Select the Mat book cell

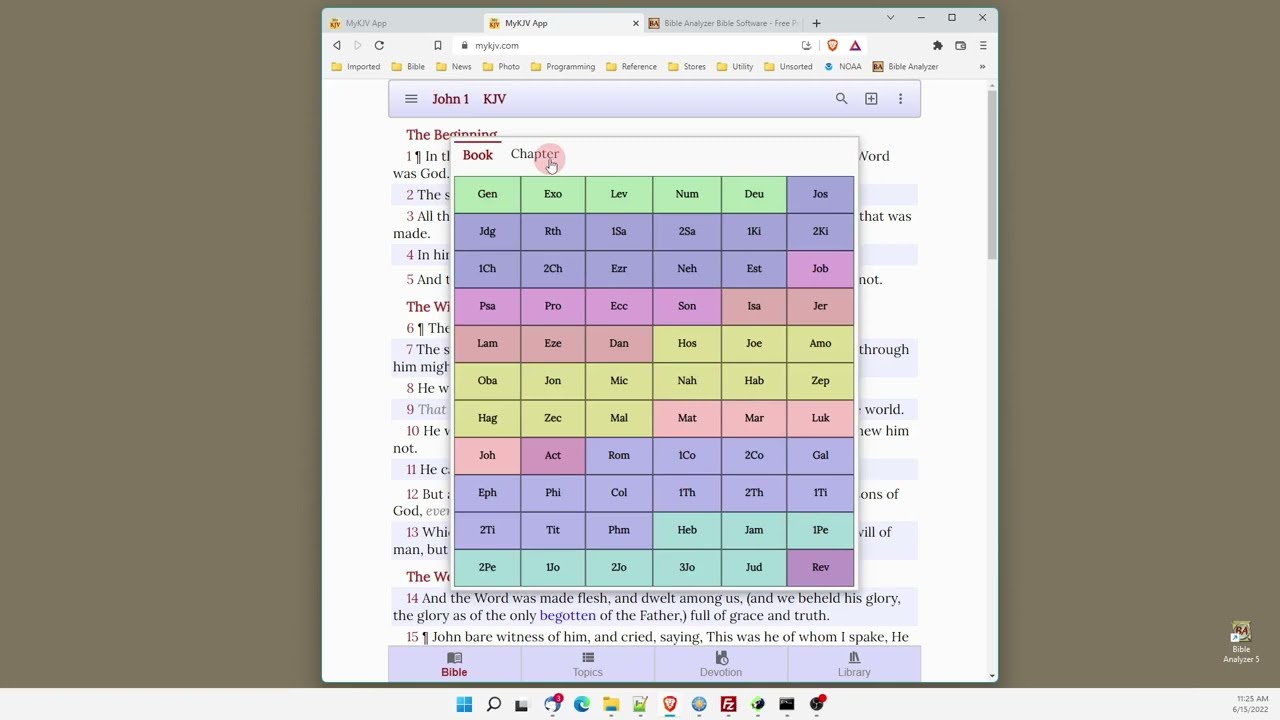(x=687, y=418)
